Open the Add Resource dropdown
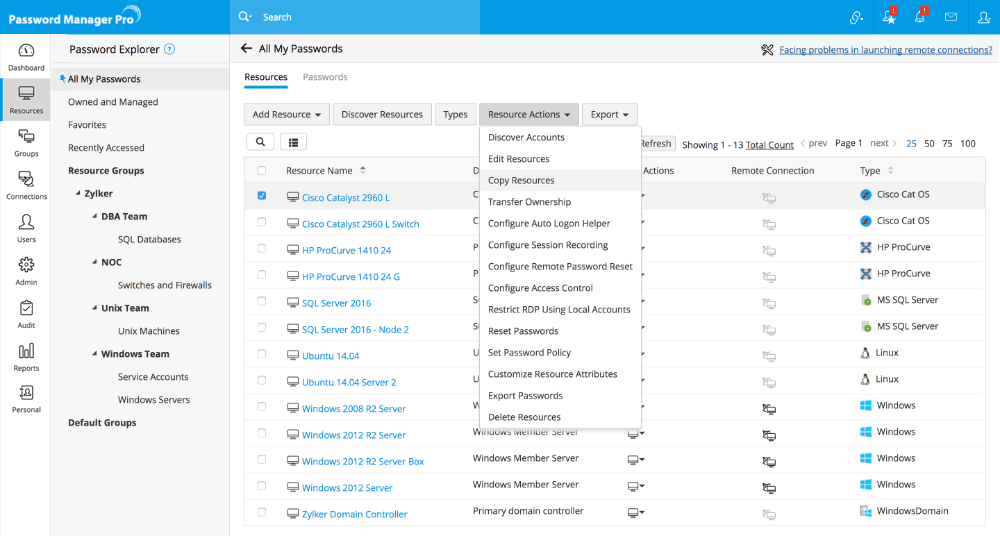Screen dimensions: 1000x536 [286, 115]
